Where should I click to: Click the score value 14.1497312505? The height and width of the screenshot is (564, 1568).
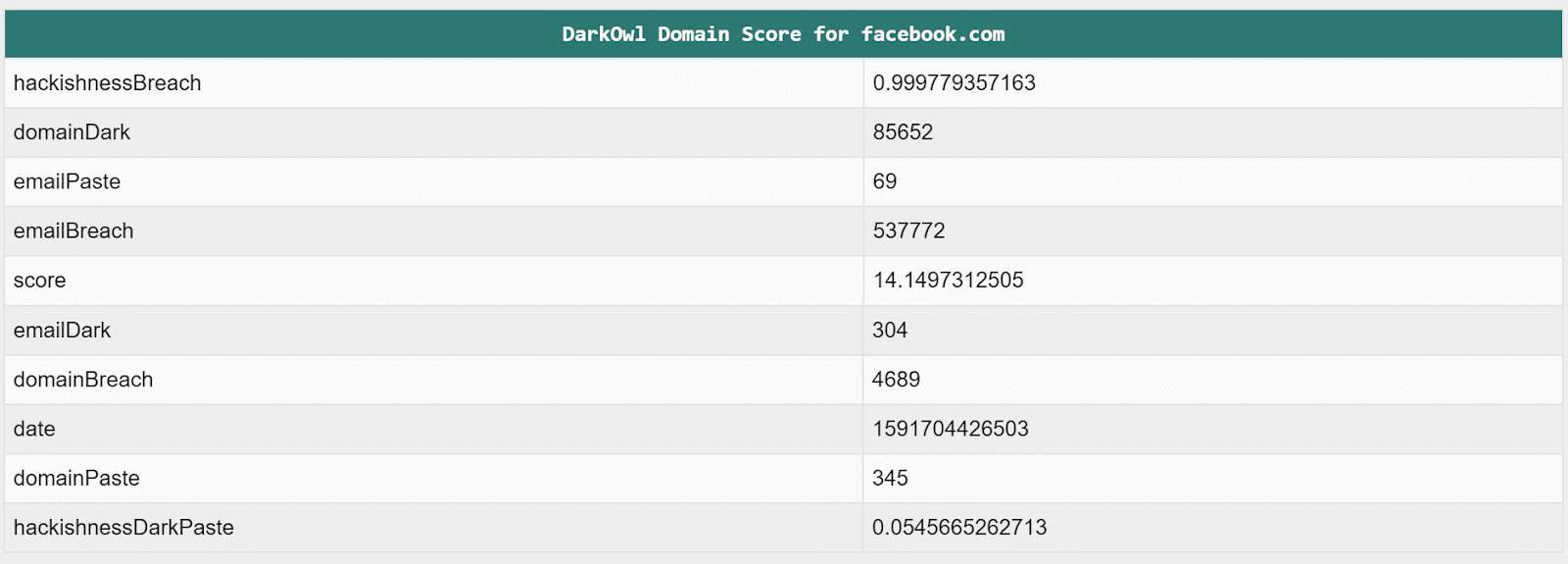tap(948, 281)
